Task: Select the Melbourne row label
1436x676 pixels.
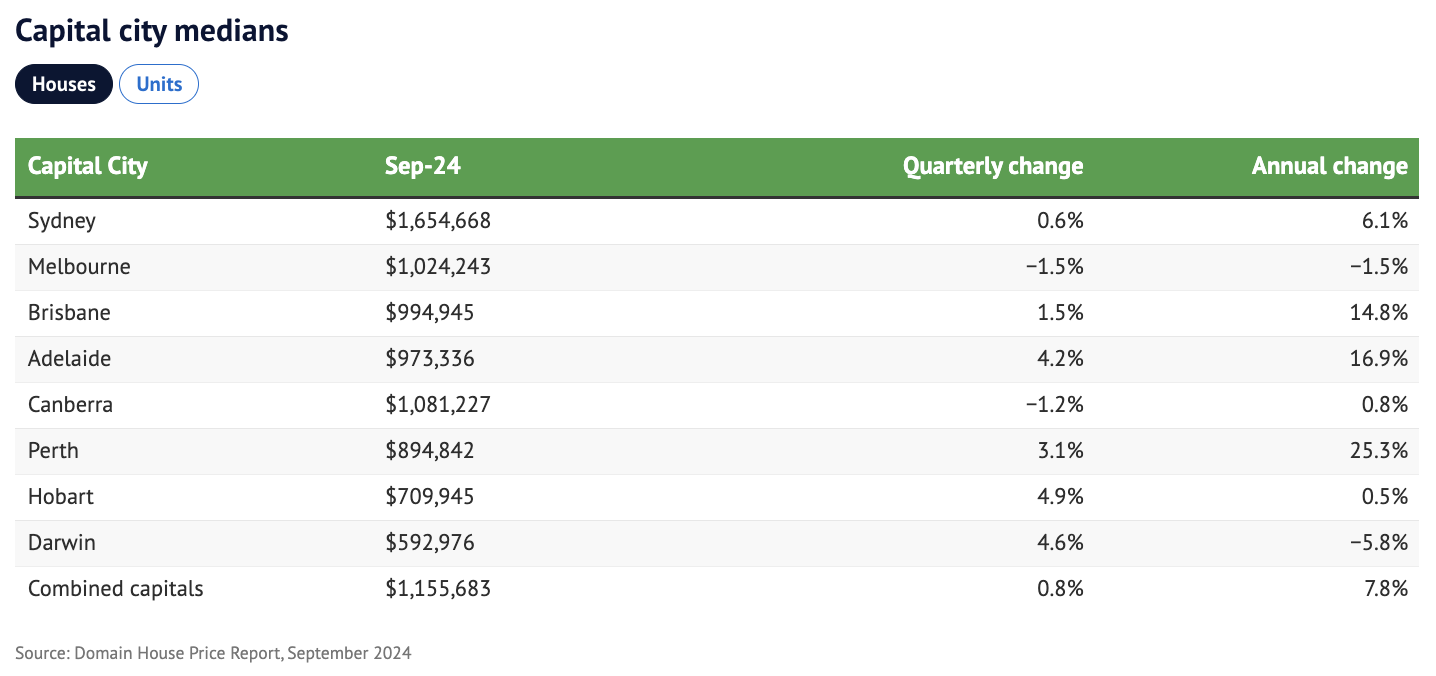Action: pyautogui.click(x=79, y=267)
